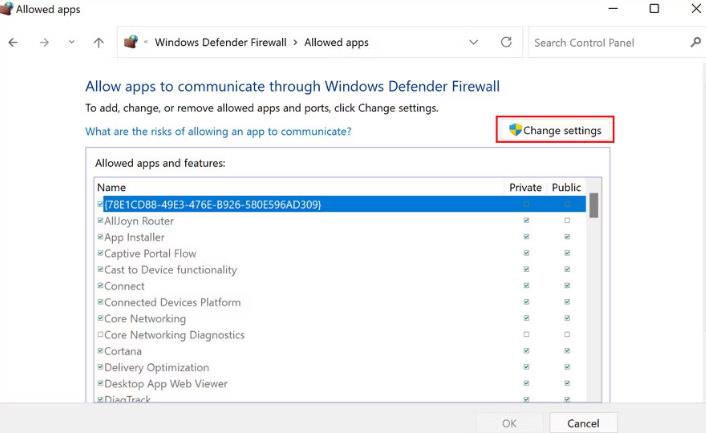Select Desktop App Web Viewer row

coord(341,383)
